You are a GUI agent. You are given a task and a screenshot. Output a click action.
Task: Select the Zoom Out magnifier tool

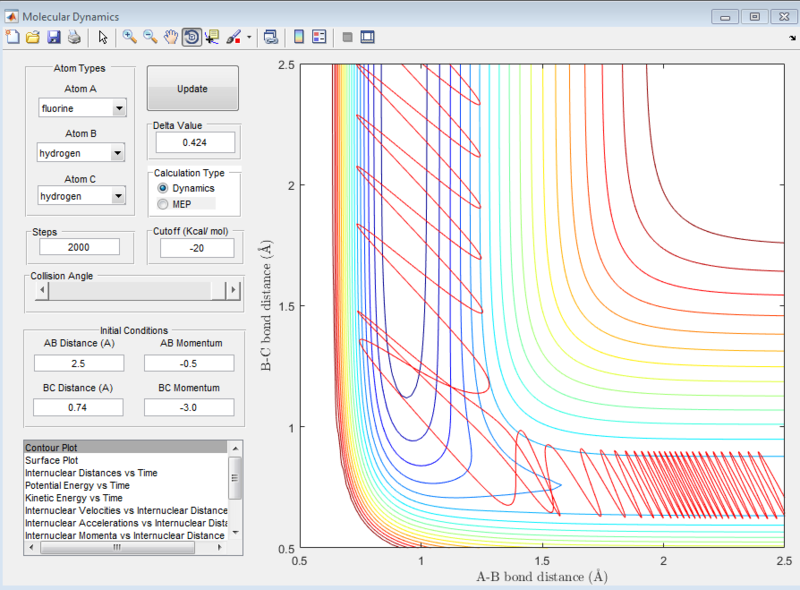coord(150,37)
